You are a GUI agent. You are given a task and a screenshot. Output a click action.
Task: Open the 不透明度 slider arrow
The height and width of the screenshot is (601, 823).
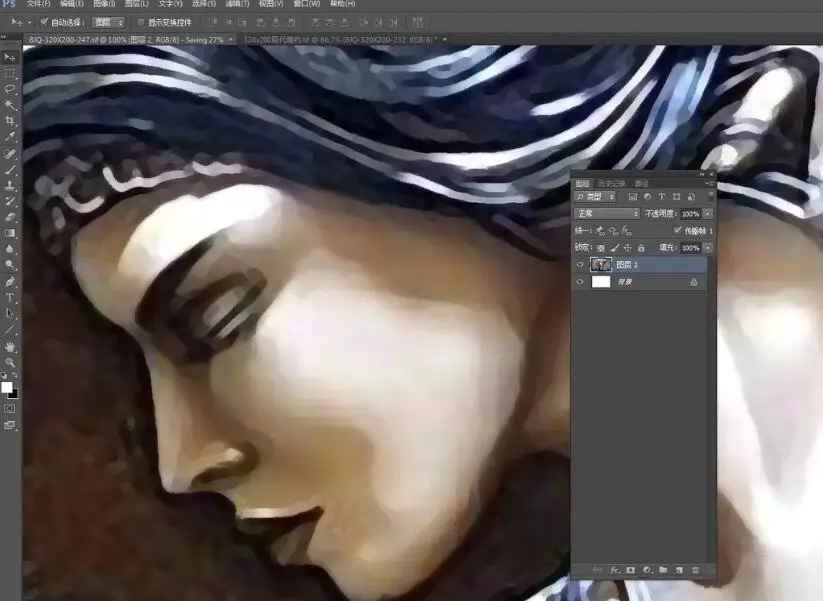708,214
